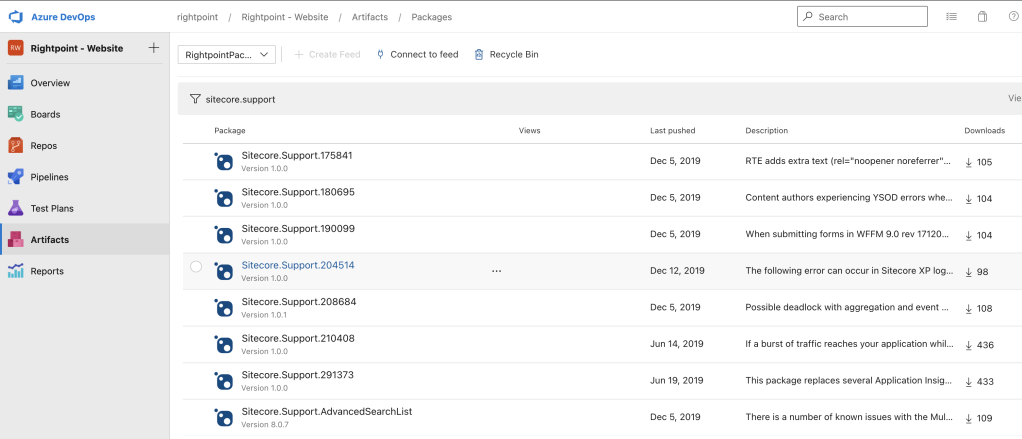
Task: Open package Sitecore.Support.180695
Action: [298, 192]
